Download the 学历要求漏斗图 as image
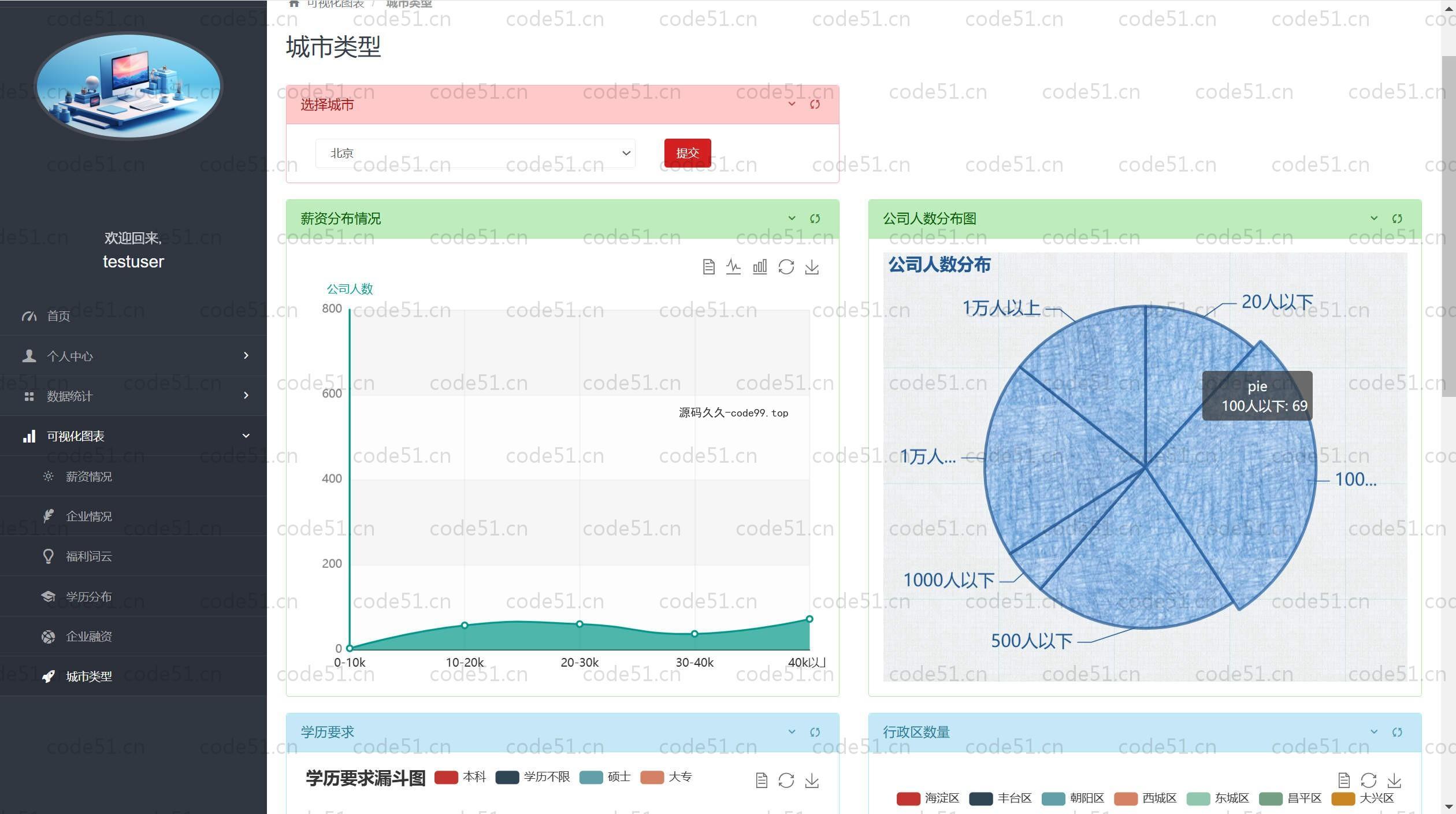 tap(812, 780)
